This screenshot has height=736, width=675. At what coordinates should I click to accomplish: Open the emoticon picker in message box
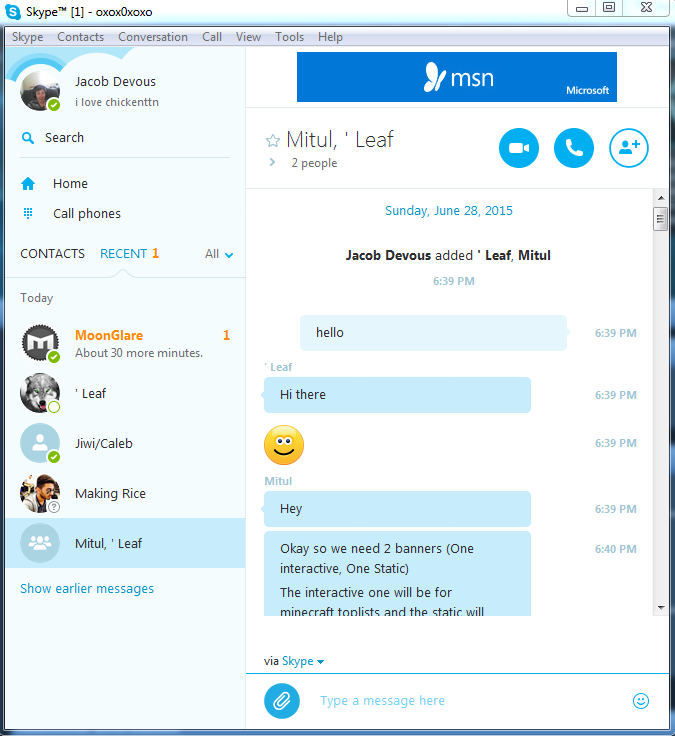click(641, 701)
